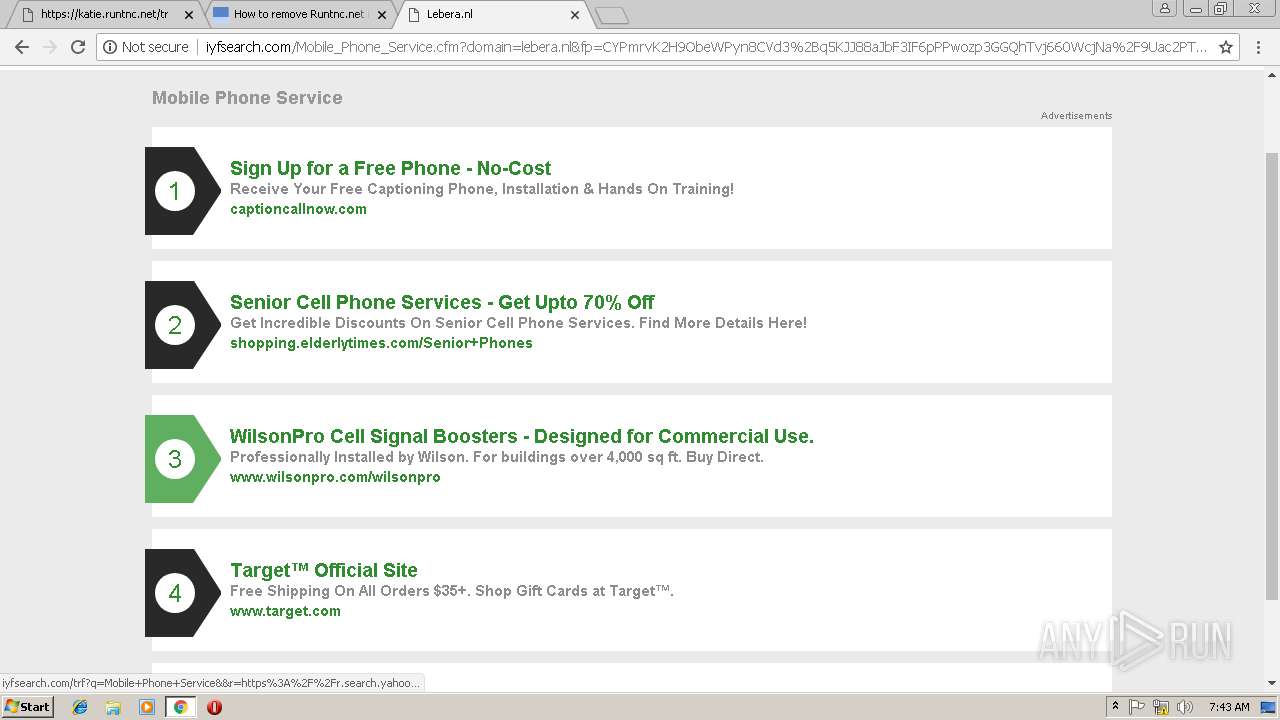Viewport: 1280px width, 720px height.
Task: Launch Internet Explorer from taskbar
Action: [x=80, y=707]
